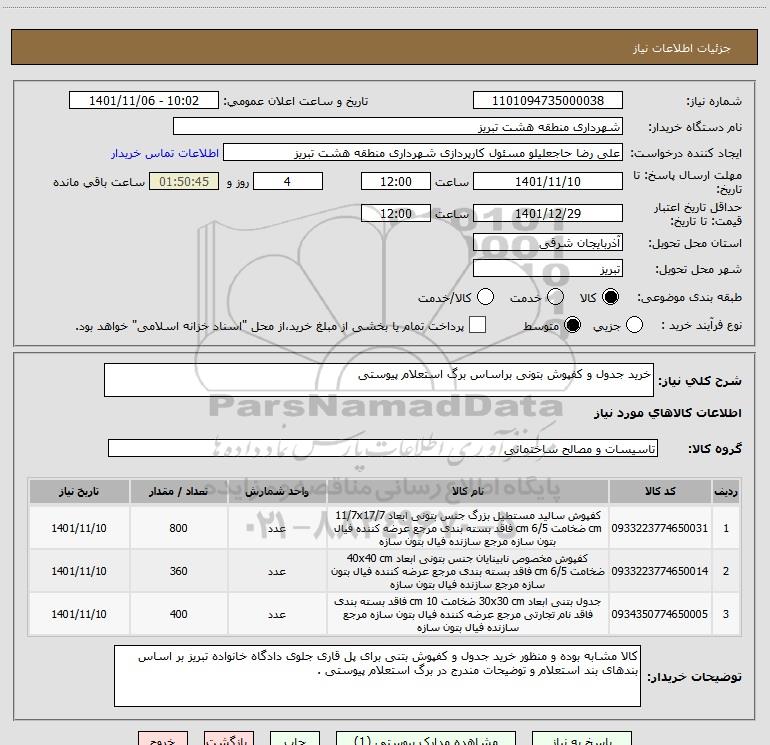Click the عدد unit cell in row 2
770x745 pixels.
[x=277, y=572]
